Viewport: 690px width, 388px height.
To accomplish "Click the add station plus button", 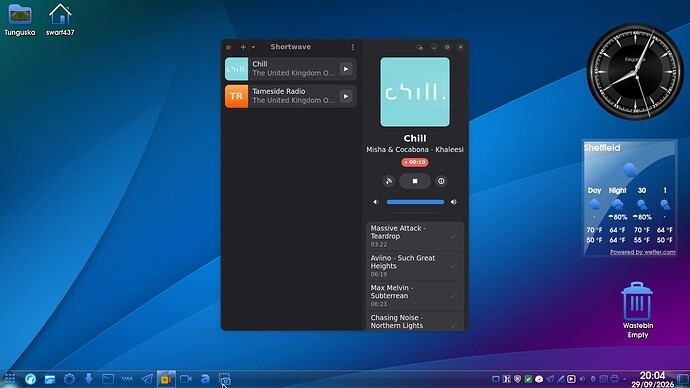I will tap(243, 47).
